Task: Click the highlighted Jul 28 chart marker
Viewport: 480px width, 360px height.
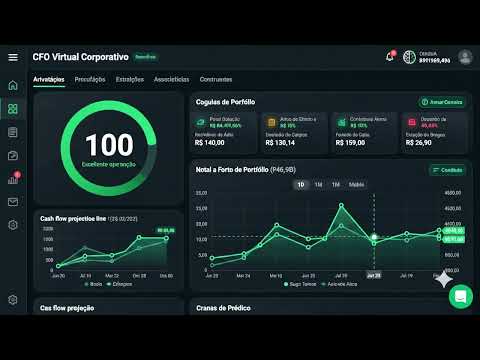Action: coord(374,237)
